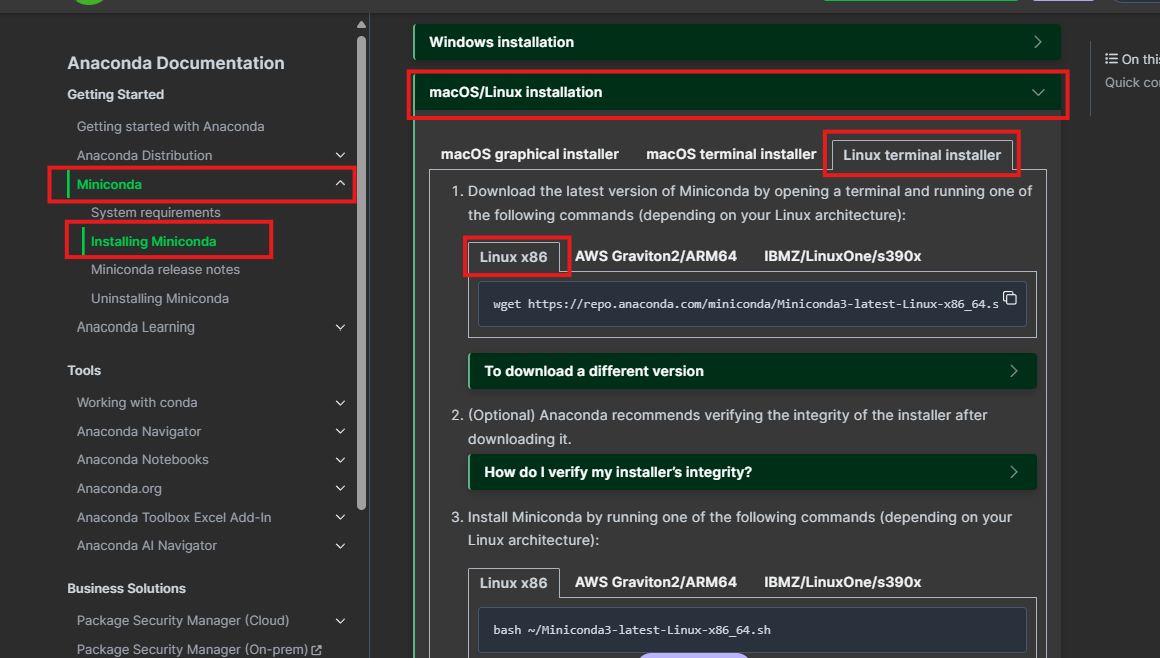This screenshot has height=658, width=1160.
Task: Open Anaconda Toolbox Excel Add-In link
Action: tap(174, 517)
